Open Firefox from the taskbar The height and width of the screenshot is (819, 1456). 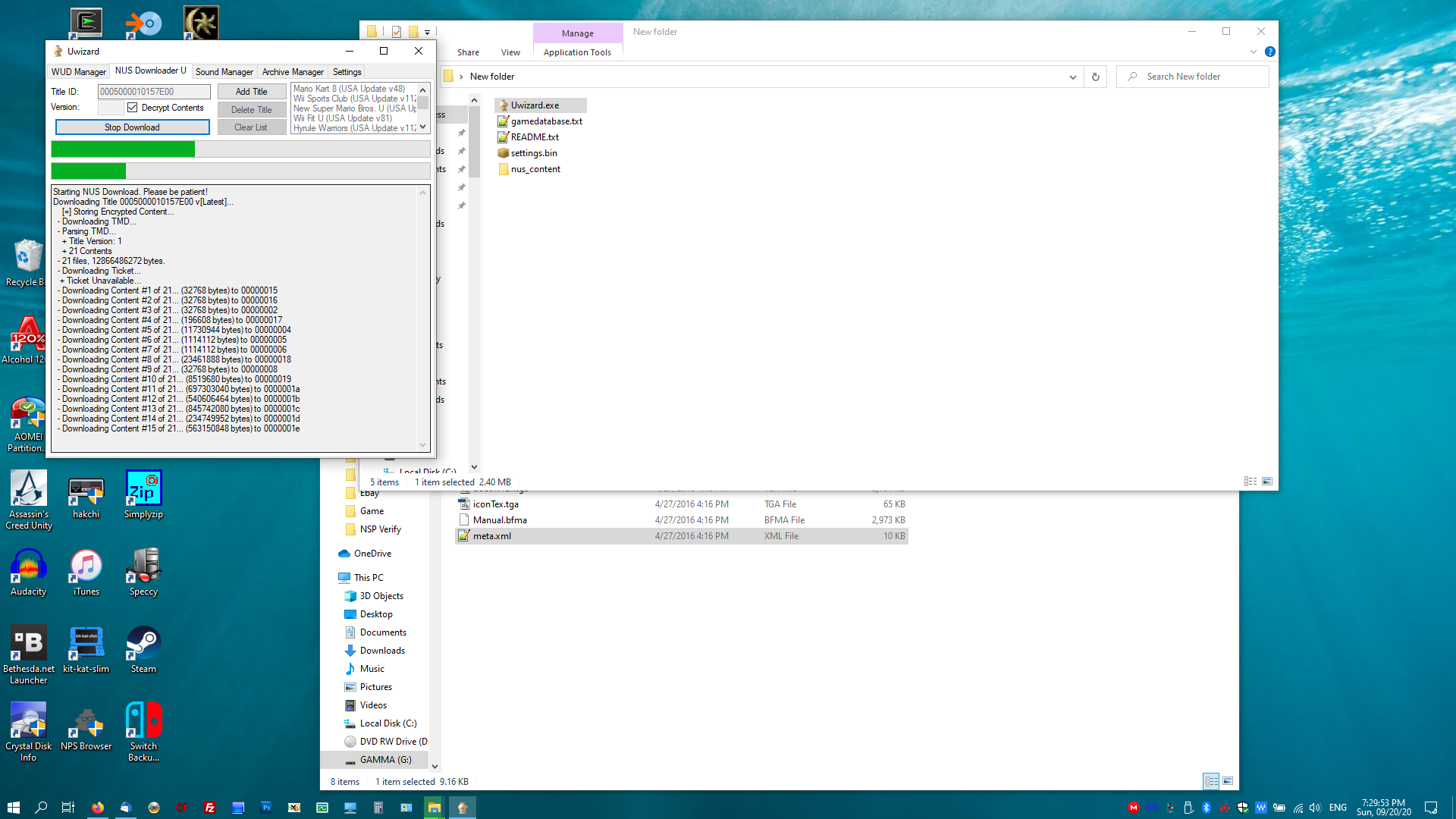98,808
